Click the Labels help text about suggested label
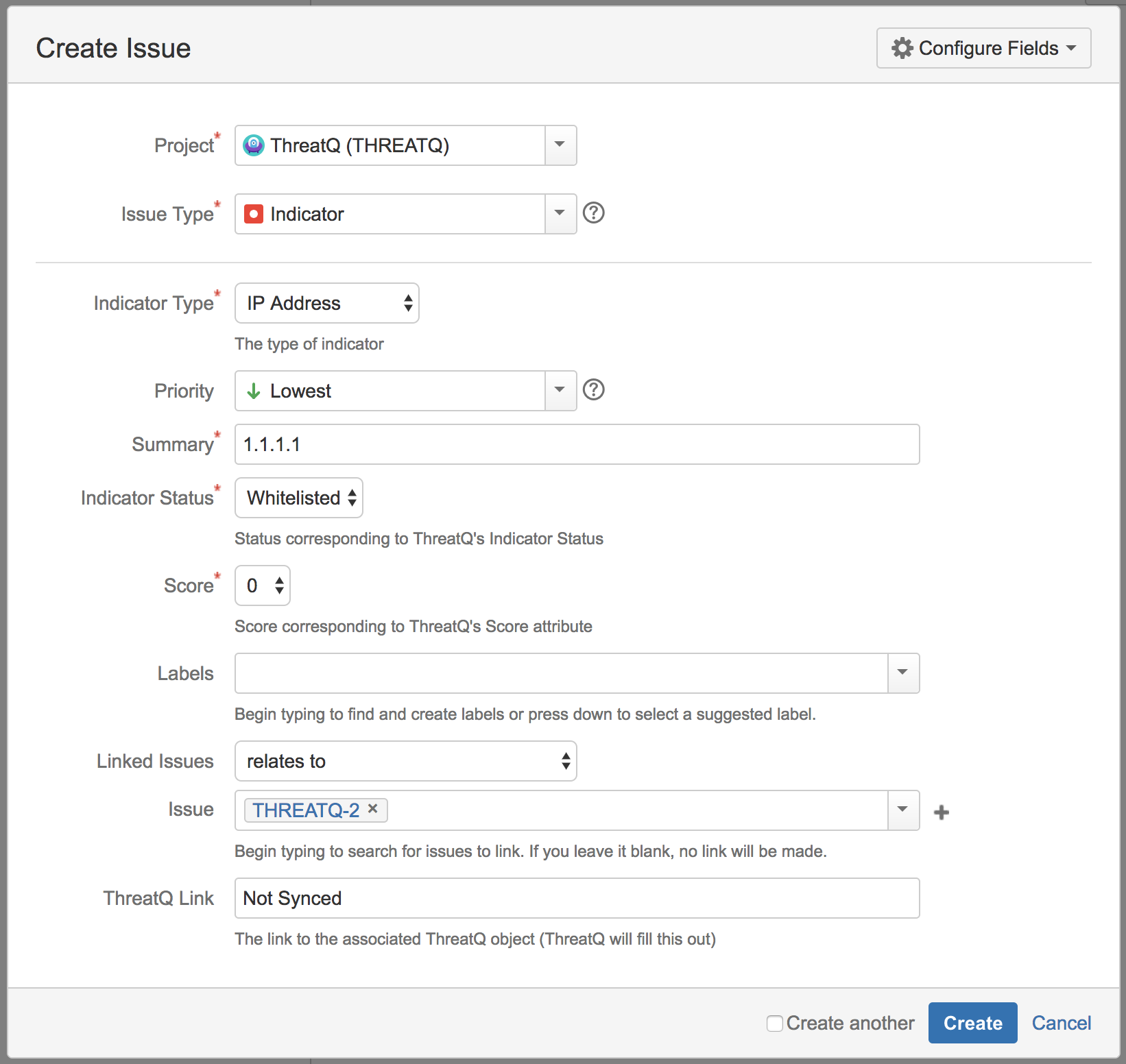 [525, 714]
